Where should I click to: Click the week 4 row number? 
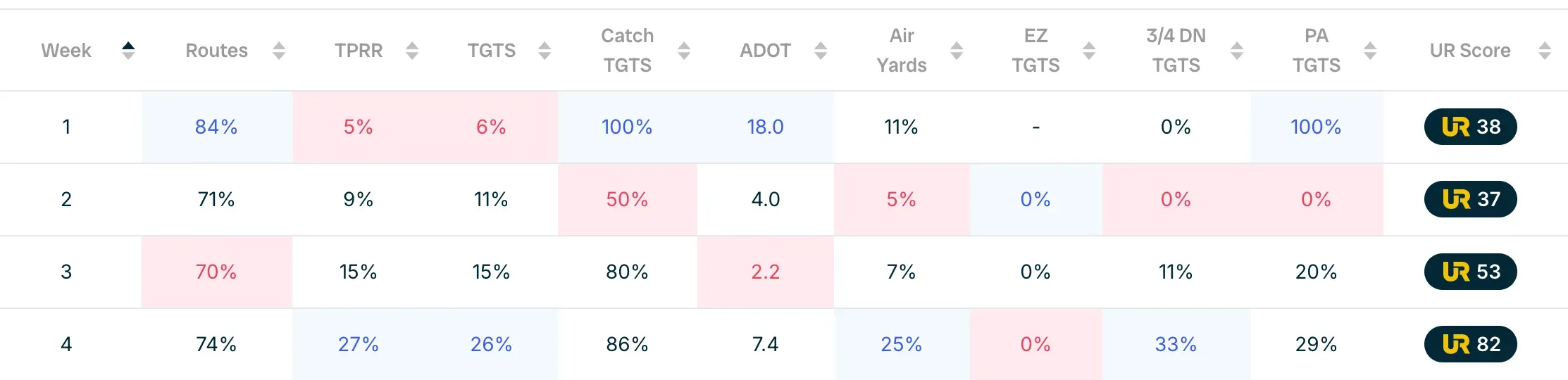tap(66, 344)
